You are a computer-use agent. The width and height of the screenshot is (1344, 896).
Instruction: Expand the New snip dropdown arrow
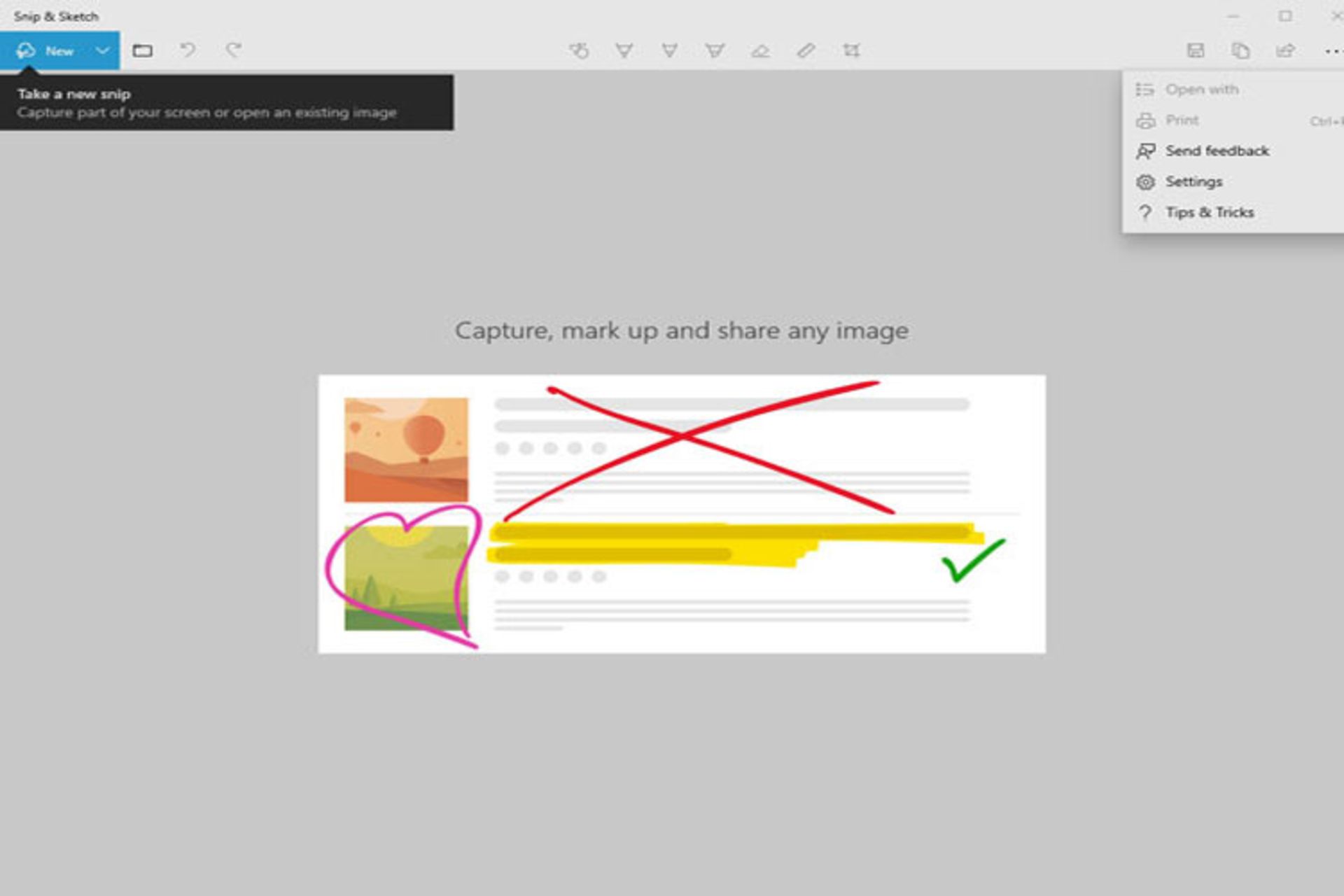coord(102,50)
